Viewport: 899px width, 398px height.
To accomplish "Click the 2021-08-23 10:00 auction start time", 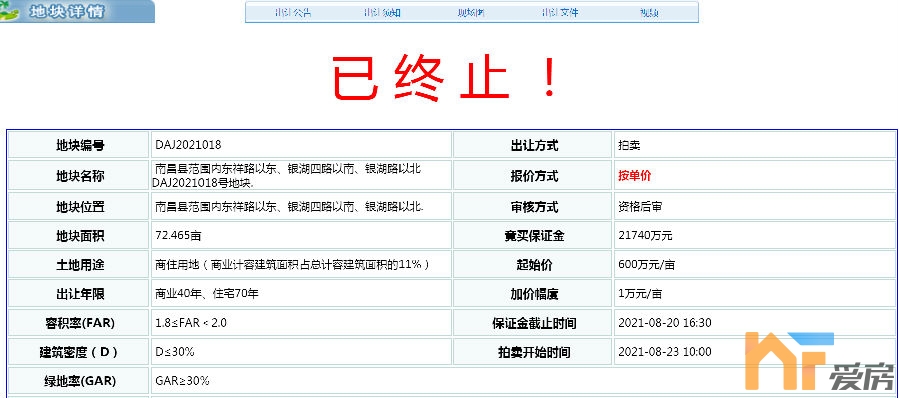I will [x=665, y=352].
